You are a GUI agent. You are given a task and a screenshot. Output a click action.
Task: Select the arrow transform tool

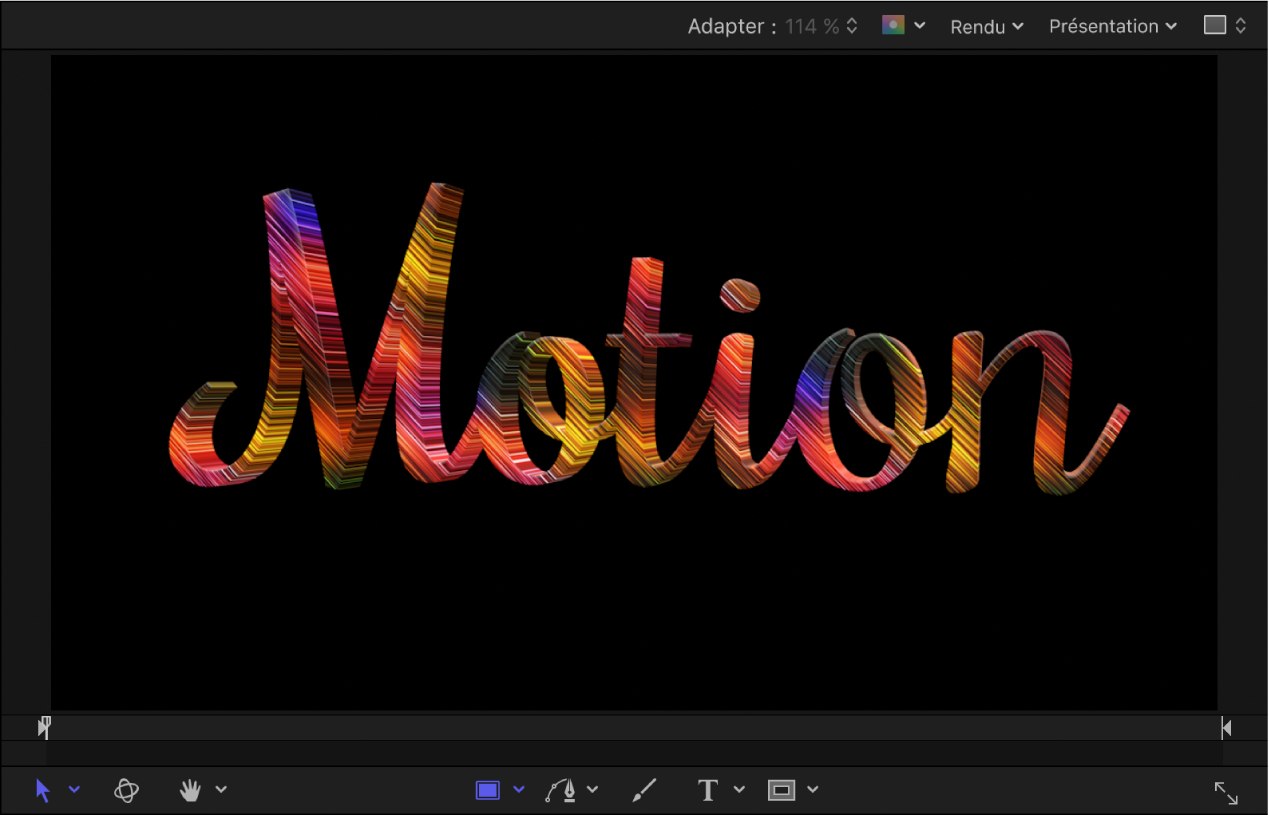point(42,790)
